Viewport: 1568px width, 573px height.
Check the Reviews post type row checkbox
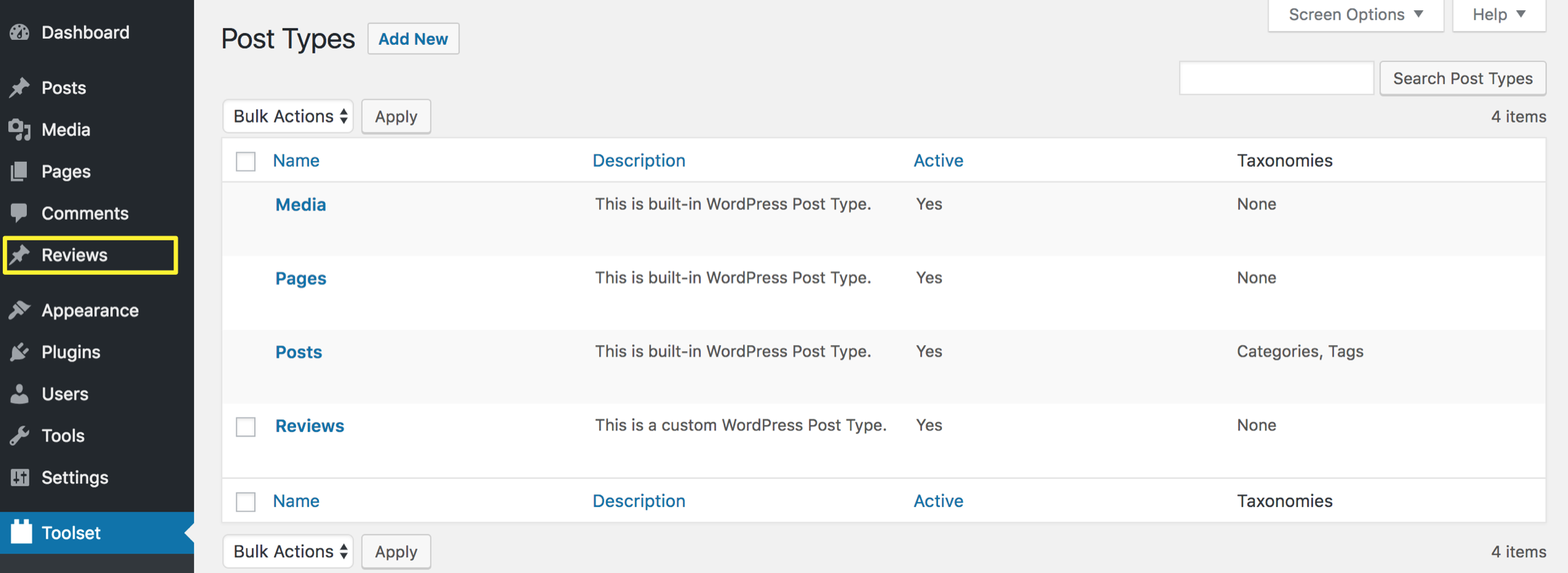point(246,426)
